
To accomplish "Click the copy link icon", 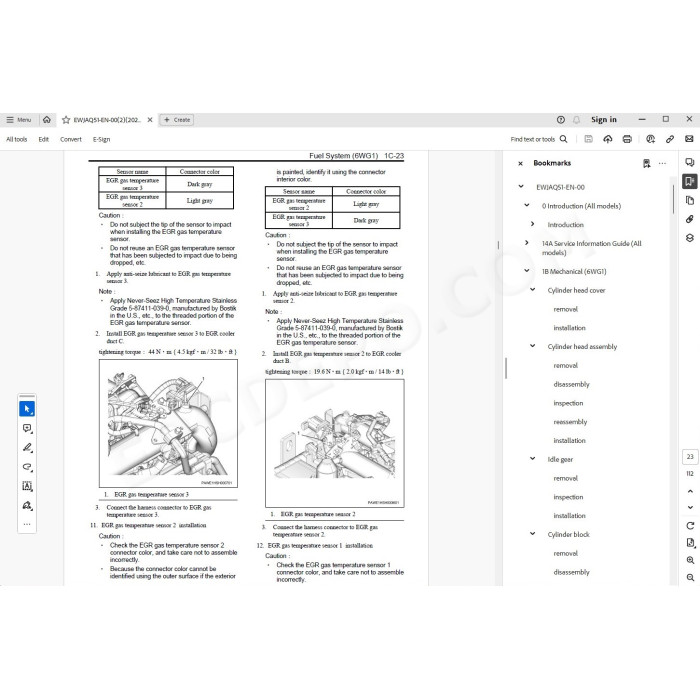I will (670, 139).
